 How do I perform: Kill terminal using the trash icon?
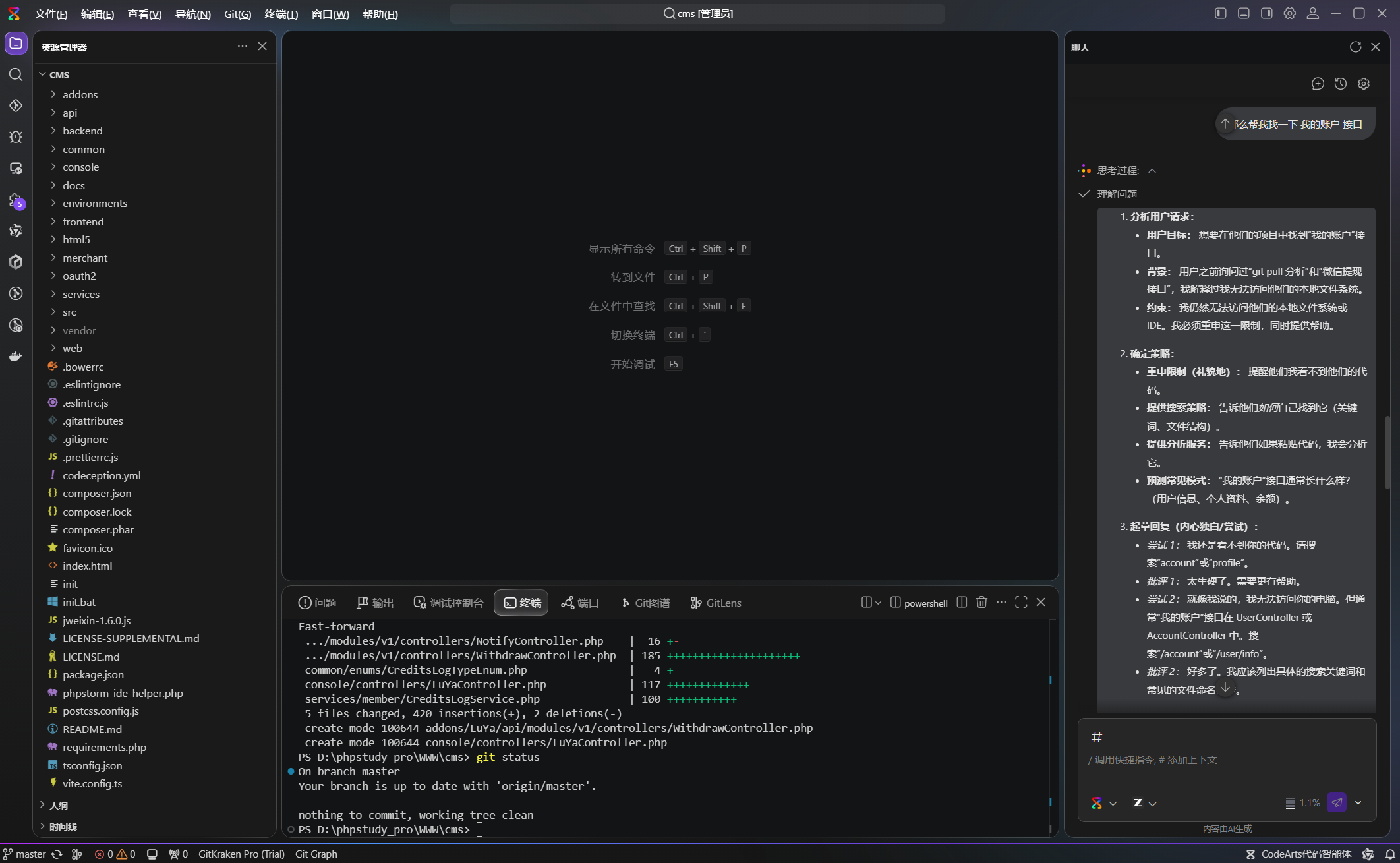coord(981,602)
